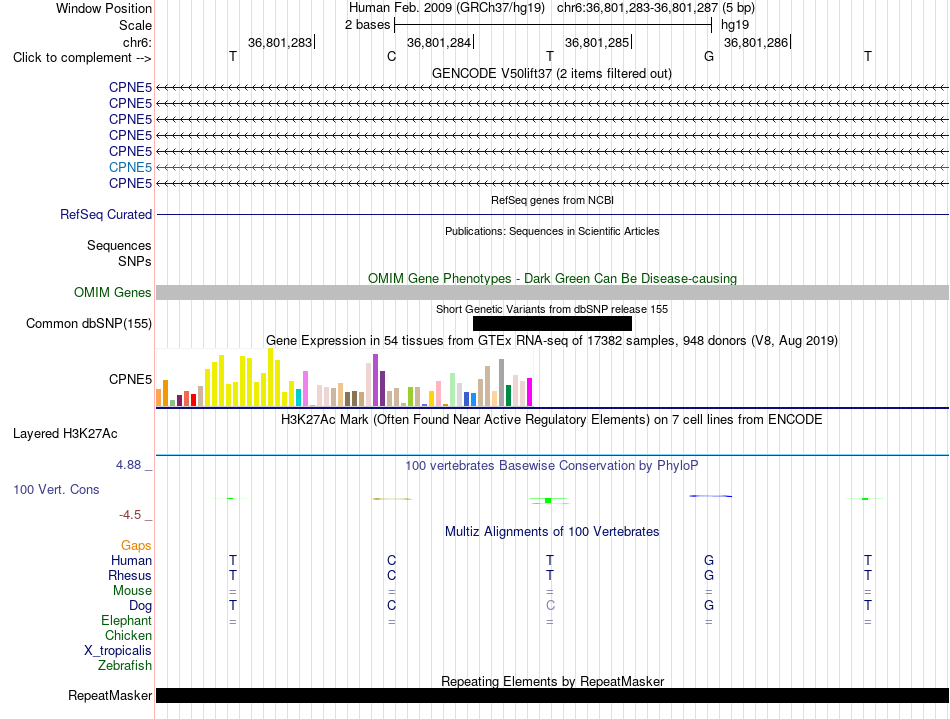Click 'Click to complement -->' to complement bases

(82, 58)
